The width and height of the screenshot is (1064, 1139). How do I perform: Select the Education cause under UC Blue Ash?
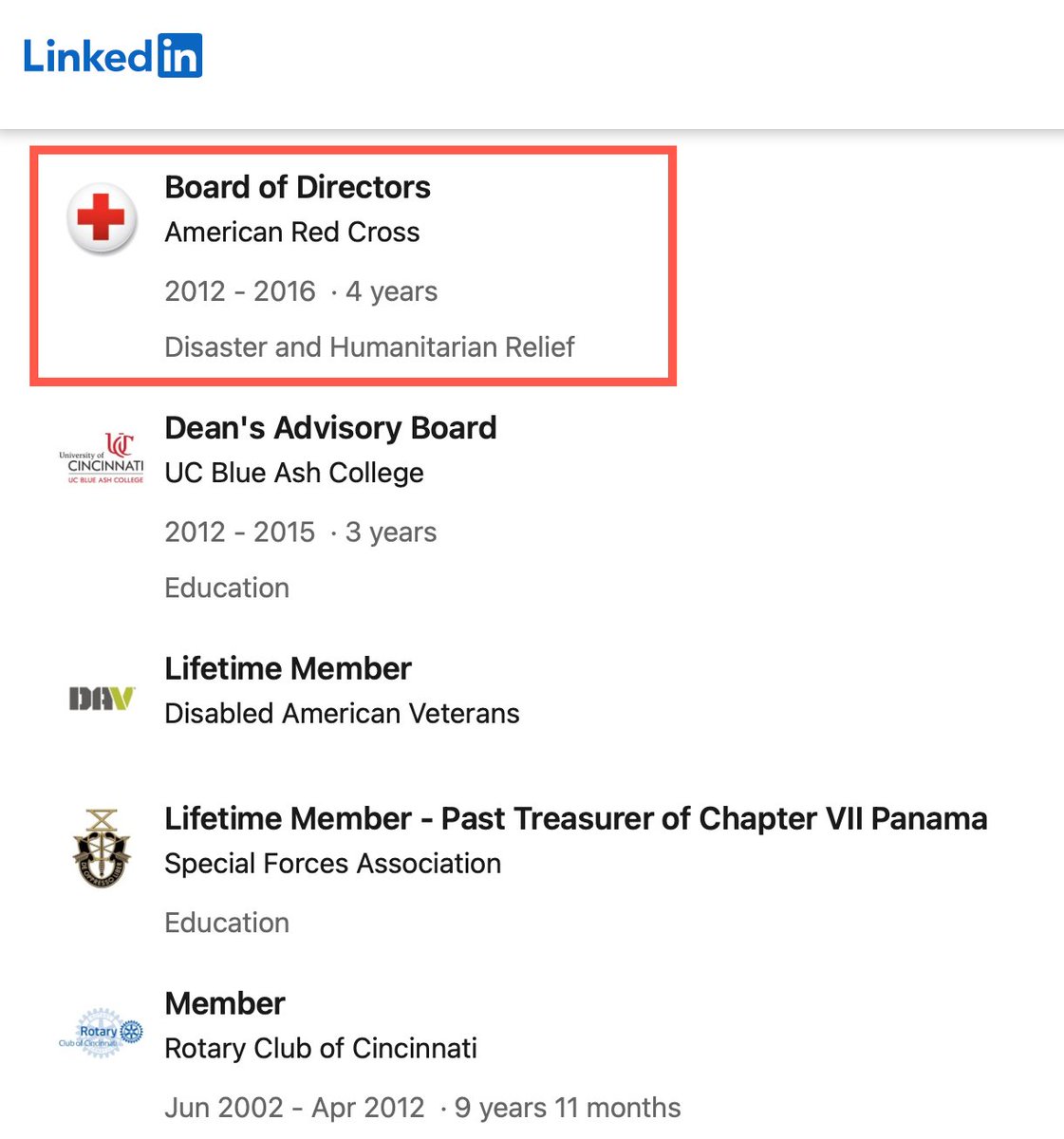pyautogui.click(x=227, y=588)
